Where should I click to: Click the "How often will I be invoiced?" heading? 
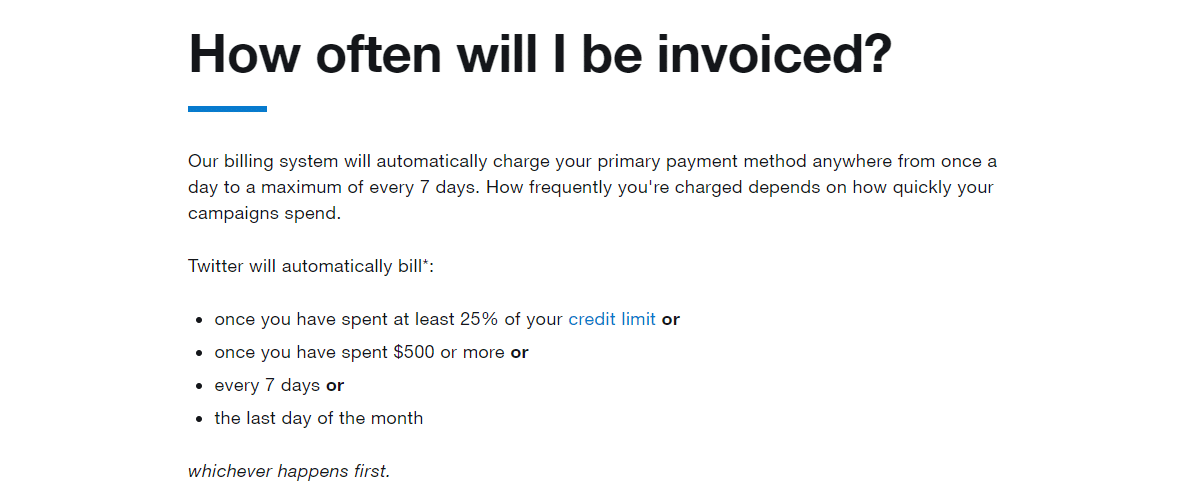coord(539,53)
